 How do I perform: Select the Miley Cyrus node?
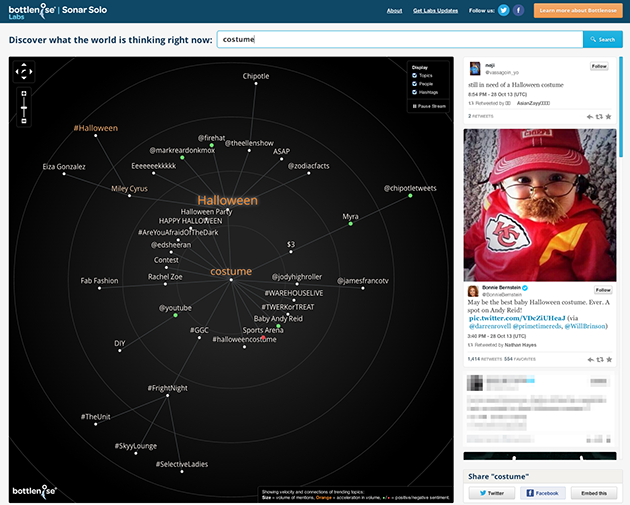[x=129, y=188]
